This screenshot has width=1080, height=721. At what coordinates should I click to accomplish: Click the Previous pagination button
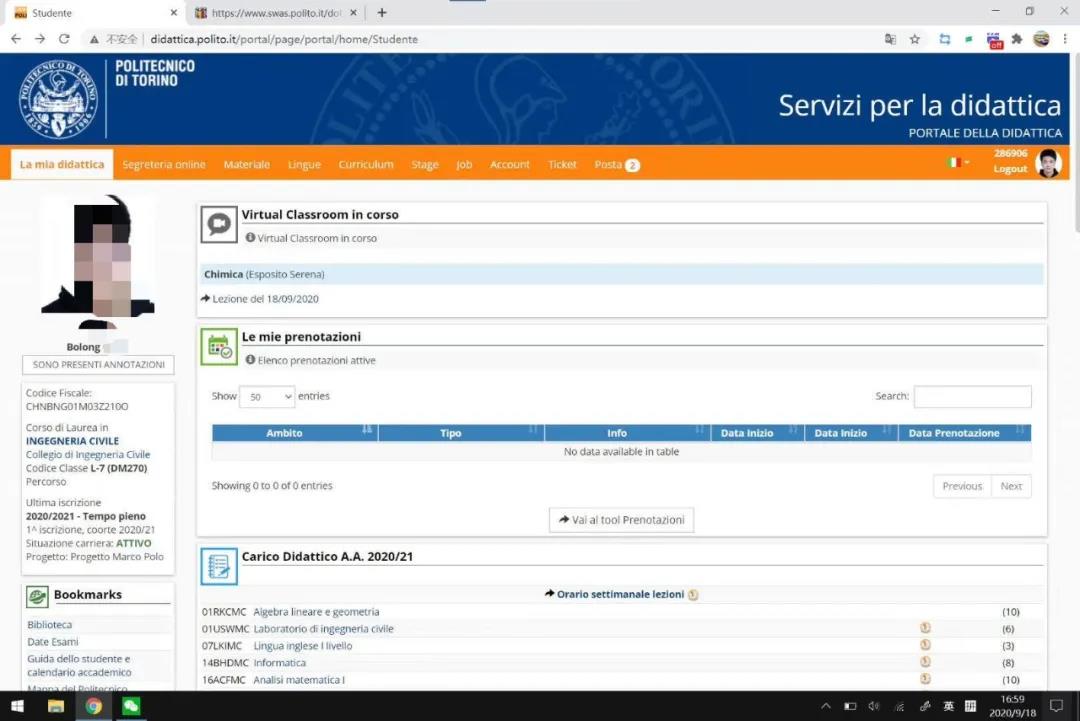(962, 486)
